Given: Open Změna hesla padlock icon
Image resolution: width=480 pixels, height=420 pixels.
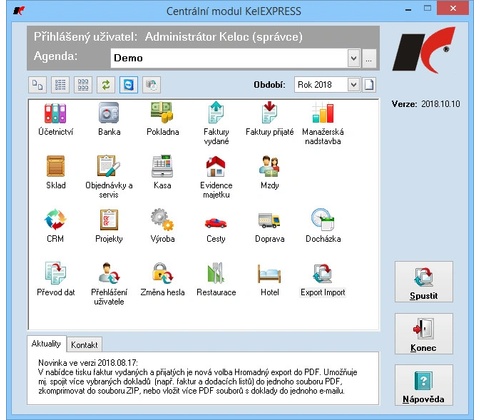Looking at the screenshot, I should 162,279.
